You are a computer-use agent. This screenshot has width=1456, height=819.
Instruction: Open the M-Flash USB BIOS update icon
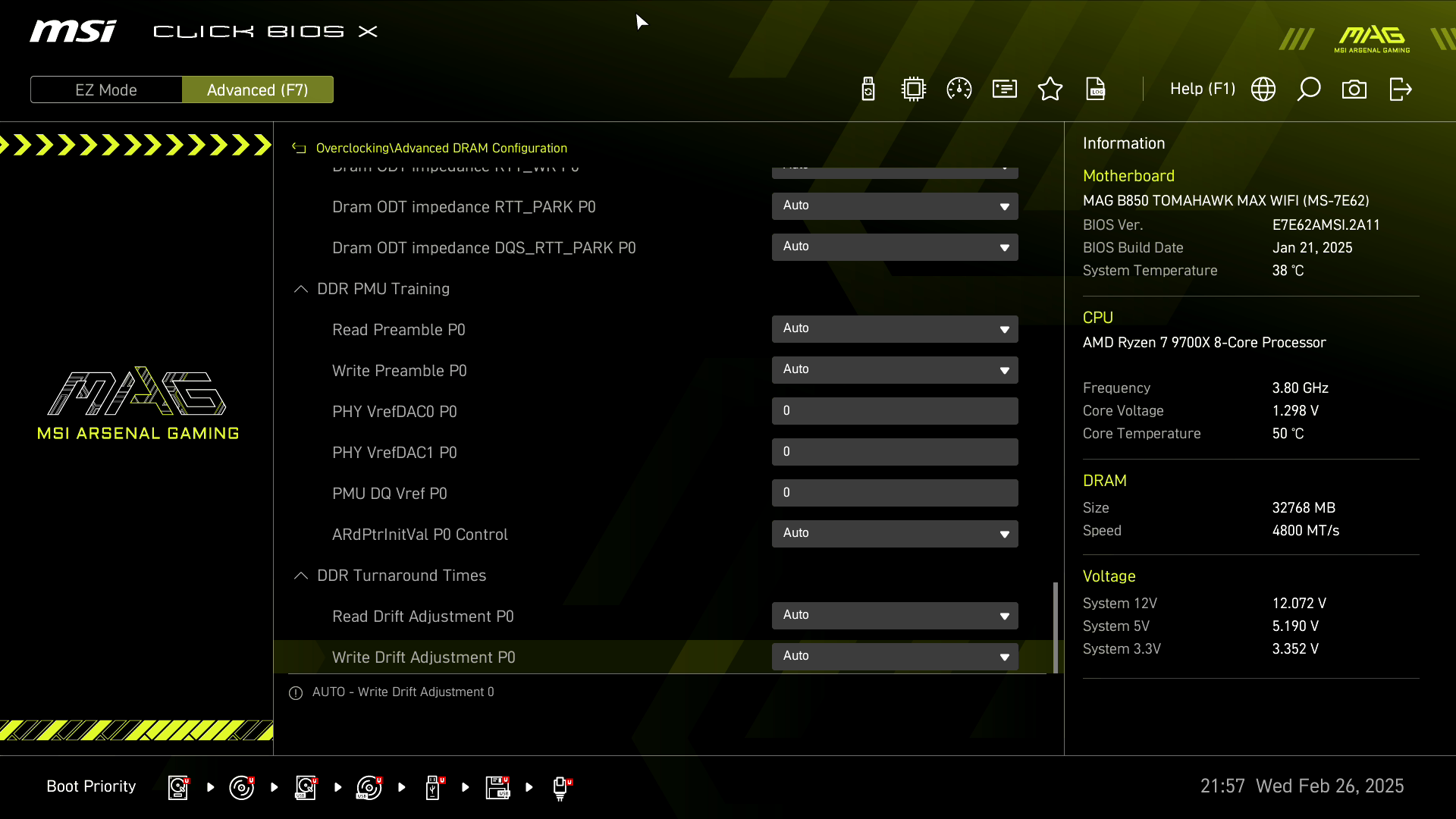pyautogui.click(x=868, y=89)
